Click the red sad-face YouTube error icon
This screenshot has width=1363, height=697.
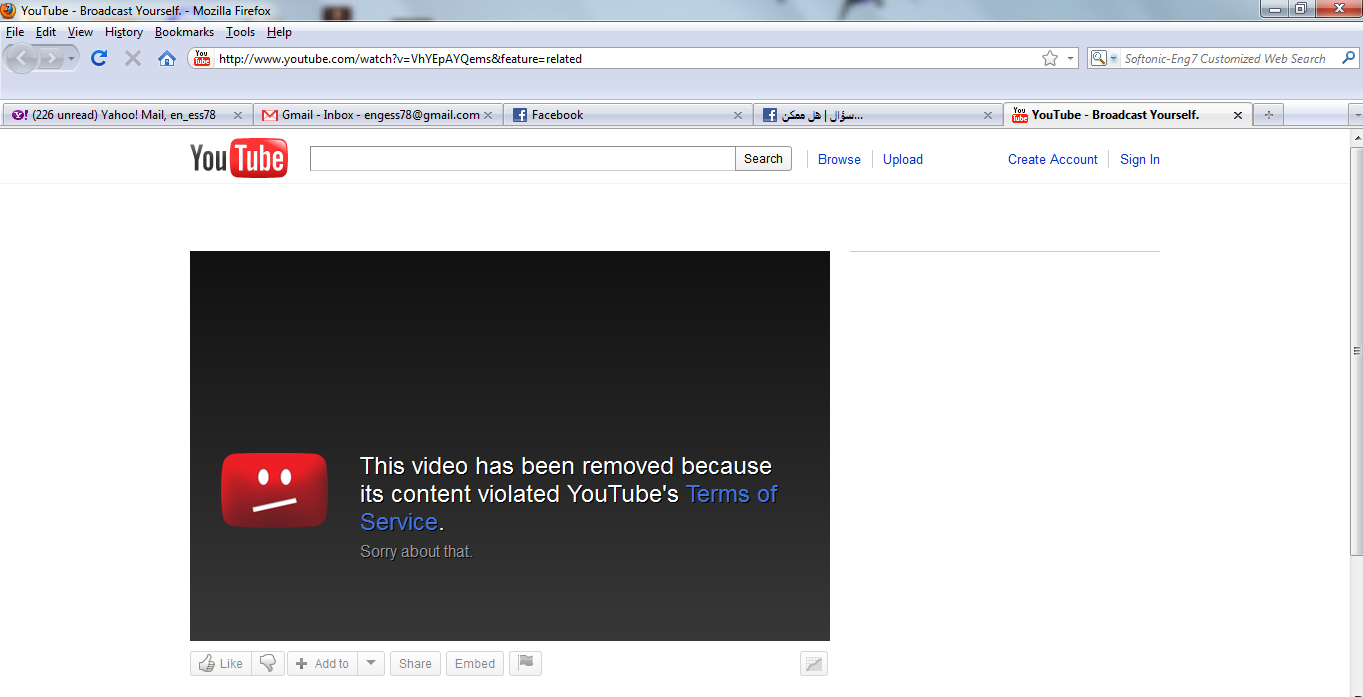[274, 490]
